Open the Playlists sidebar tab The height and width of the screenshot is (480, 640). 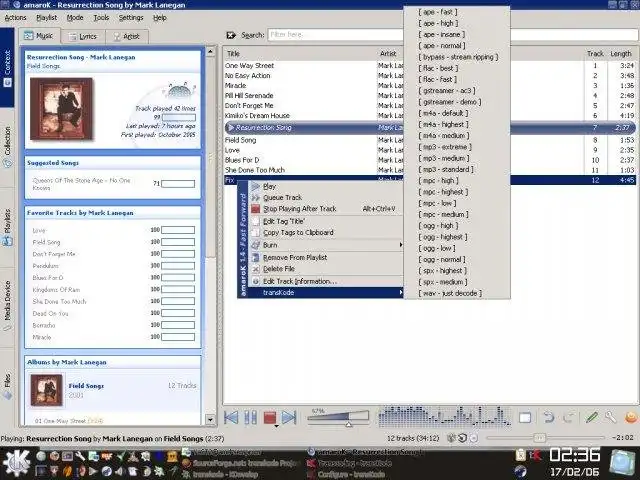[7, 227]
